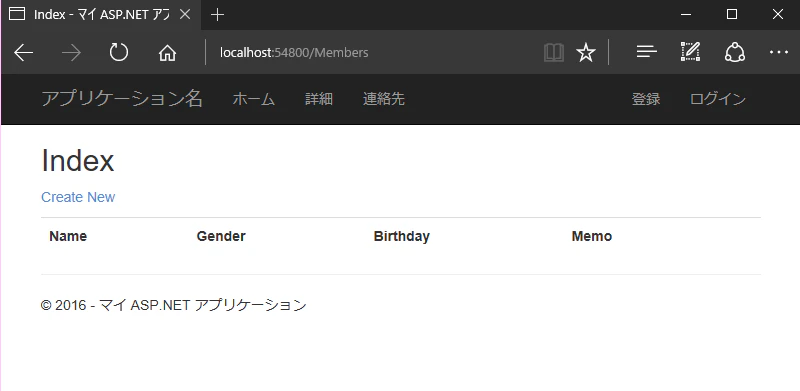Open the Hub lines icon
The width and height of the screenshot is (800, 391).
pos(646,52)
